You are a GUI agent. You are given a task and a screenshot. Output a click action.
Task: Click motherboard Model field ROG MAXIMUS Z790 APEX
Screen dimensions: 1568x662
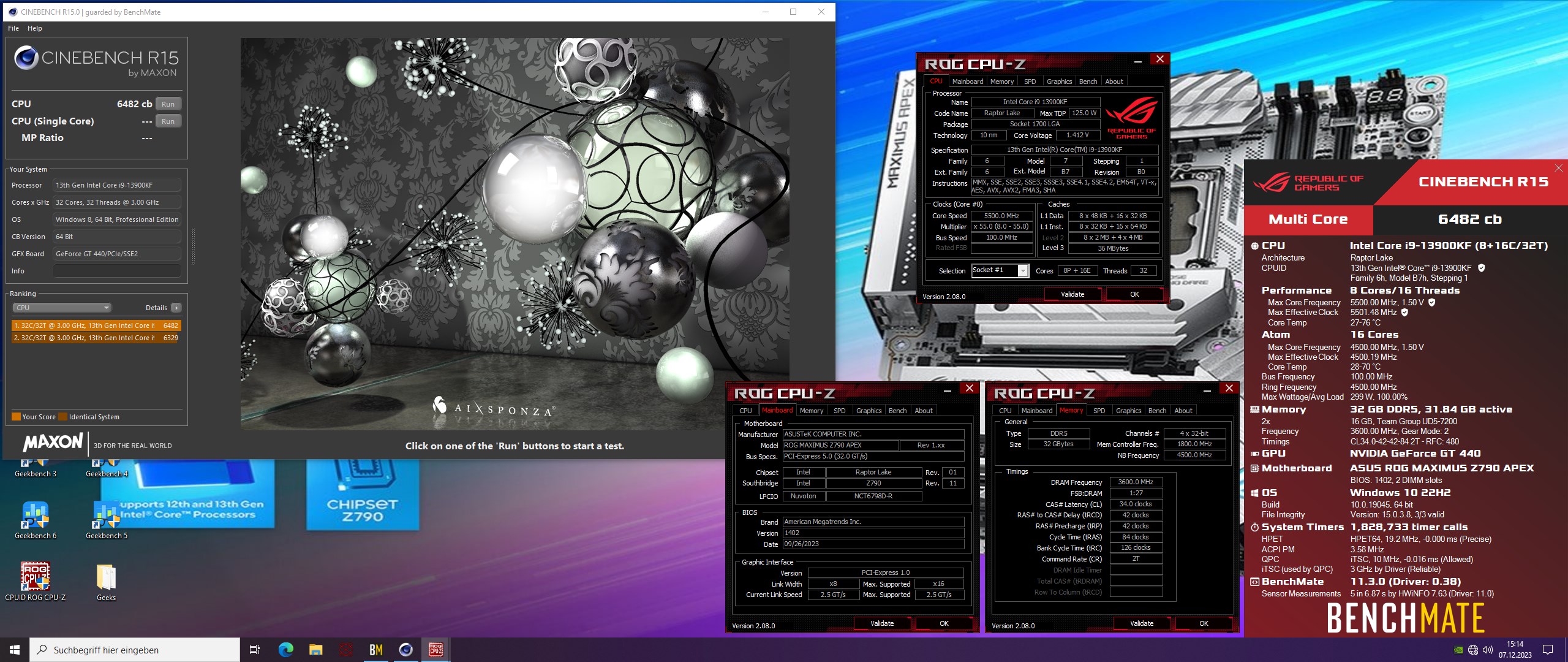[x=841, y=445]
